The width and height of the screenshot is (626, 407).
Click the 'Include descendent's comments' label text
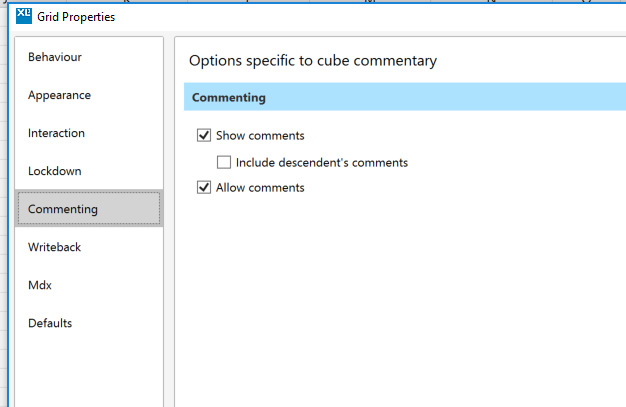[x=321, y=162]
